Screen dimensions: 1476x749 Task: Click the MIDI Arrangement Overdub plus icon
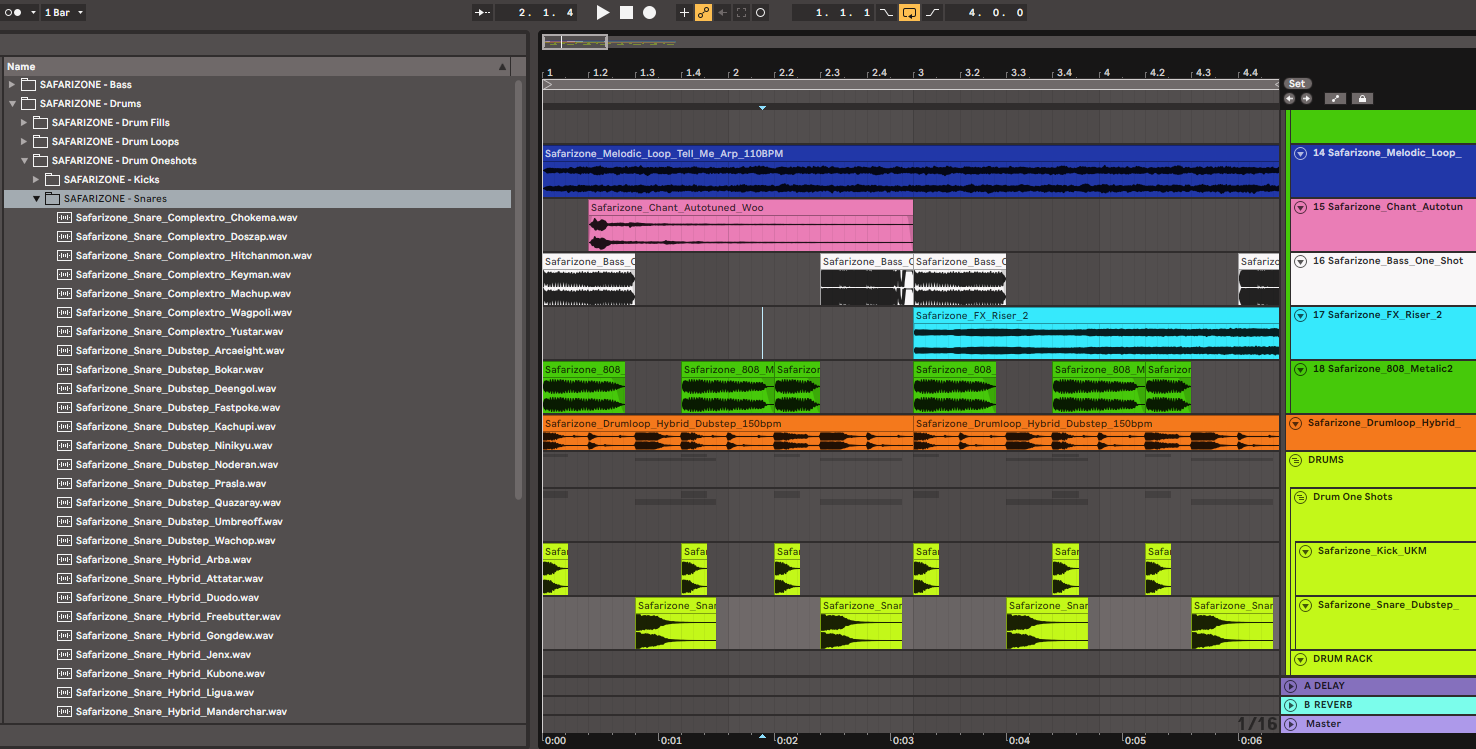(x=684, y=13)
